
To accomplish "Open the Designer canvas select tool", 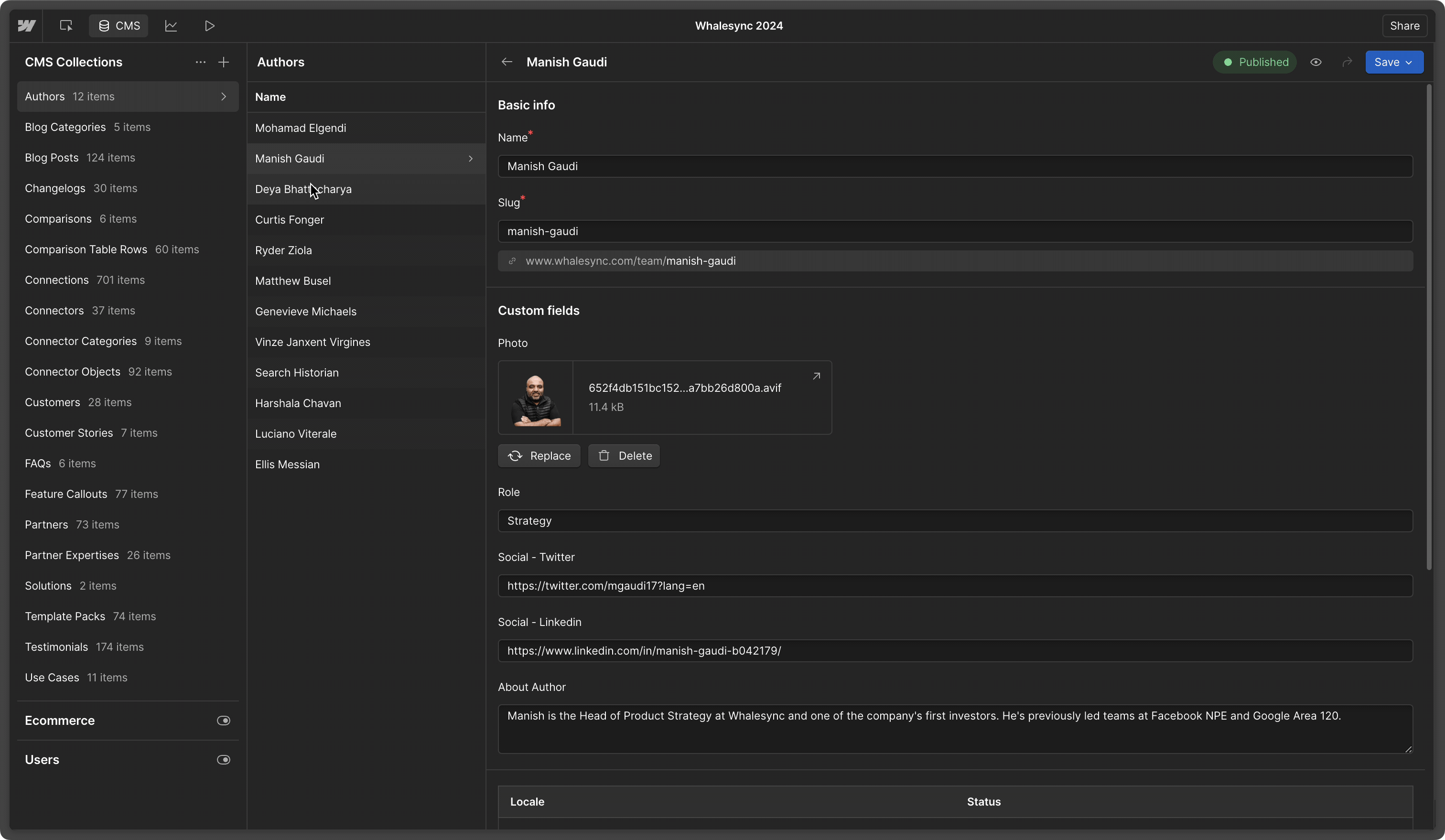I will click(66, 26).
